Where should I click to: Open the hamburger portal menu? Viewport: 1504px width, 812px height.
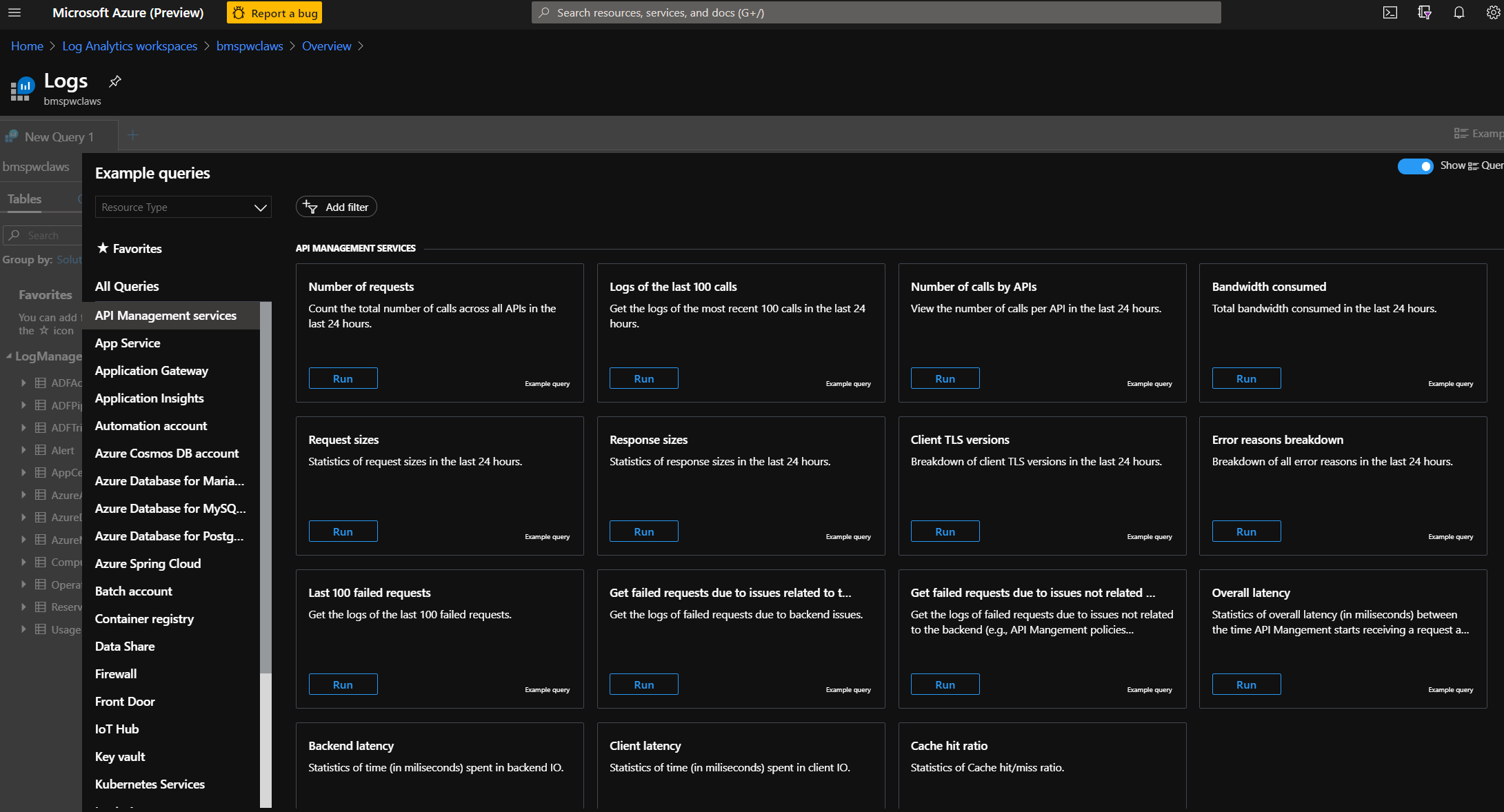[14, 12]
